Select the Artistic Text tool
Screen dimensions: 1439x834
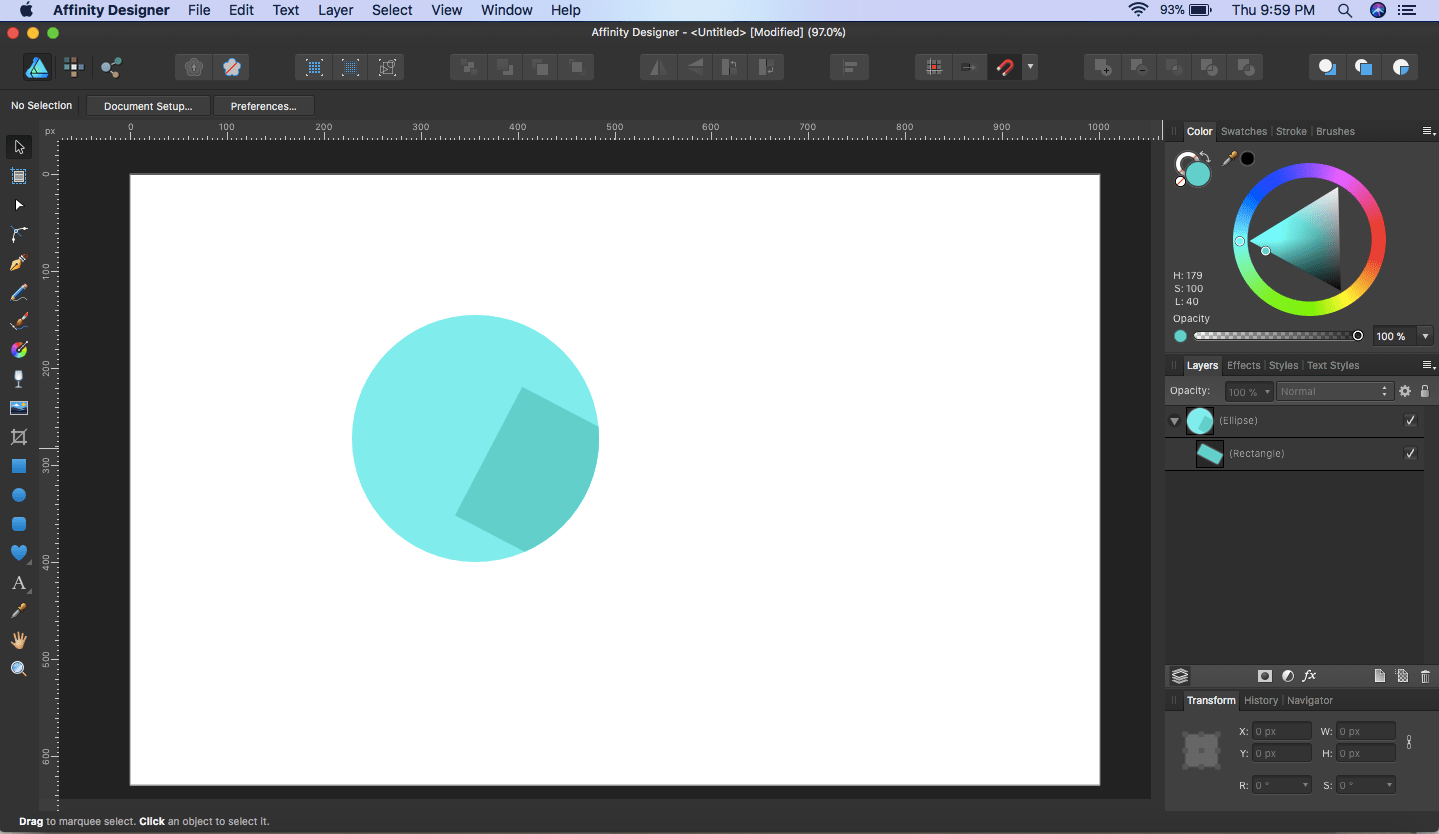(x=18, y=582)
